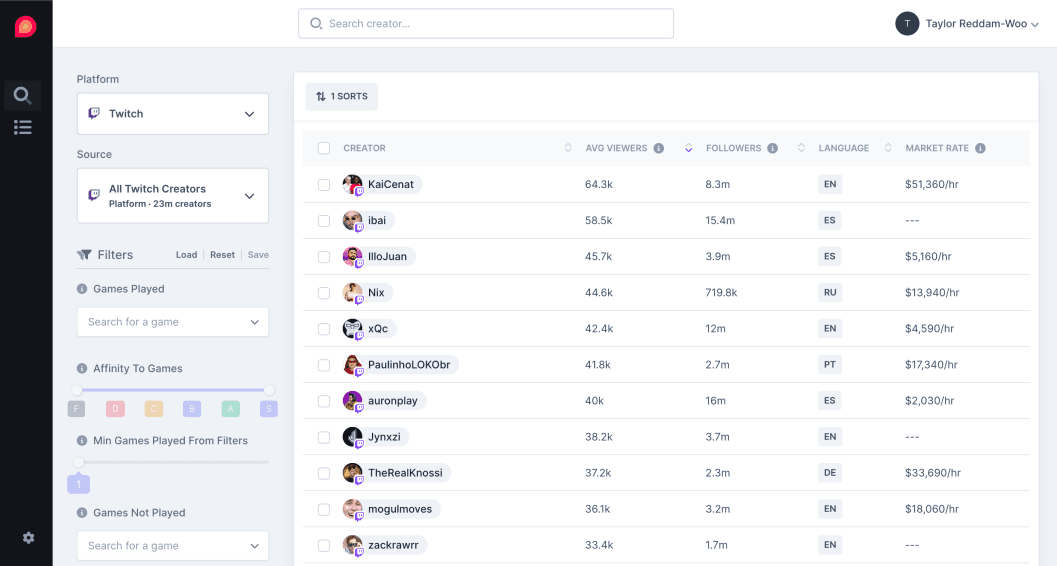
Task: Click the 1 SORTS button
Action: pyautogui.click(x=342, y=96)
